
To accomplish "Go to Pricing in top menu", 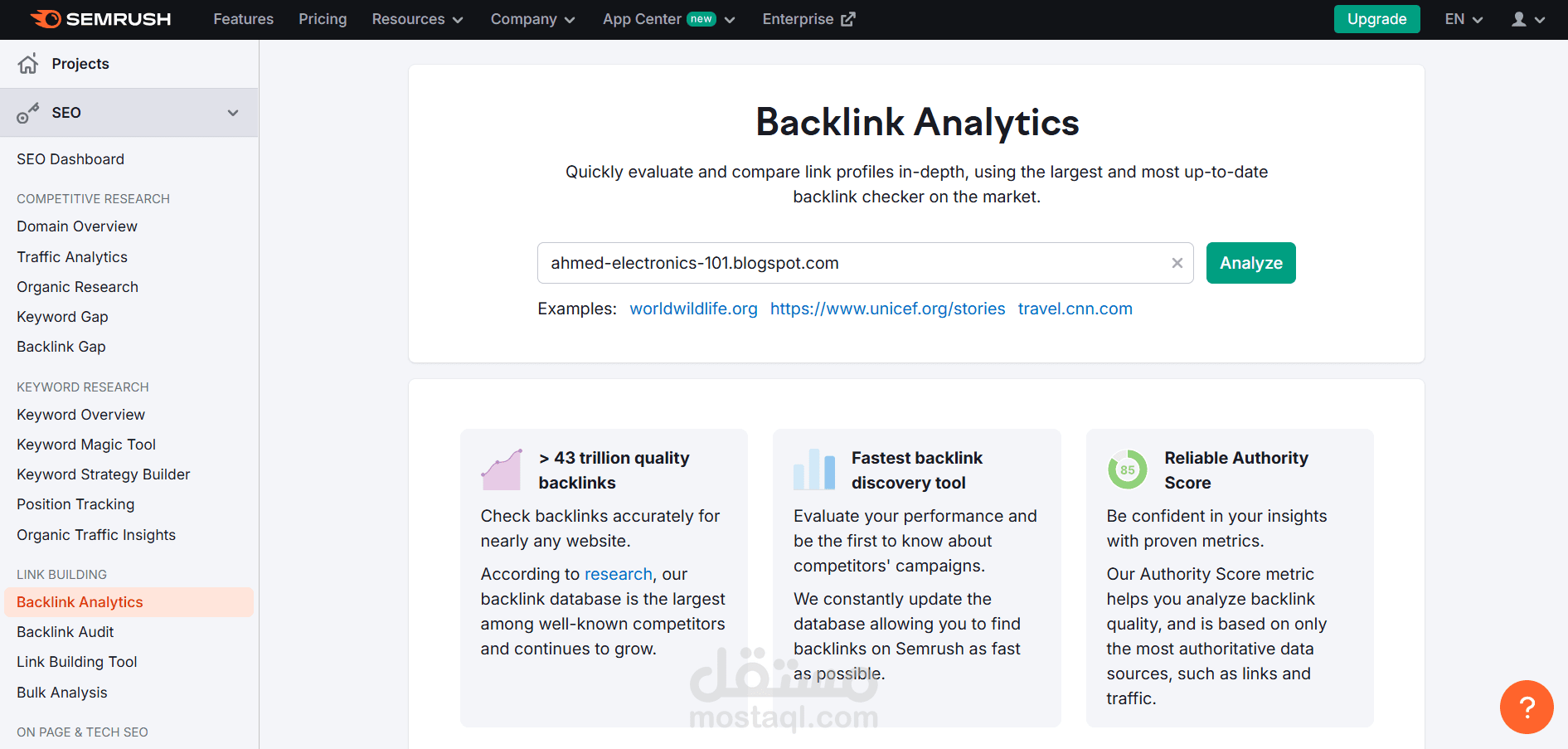I will tap(323, 19).
